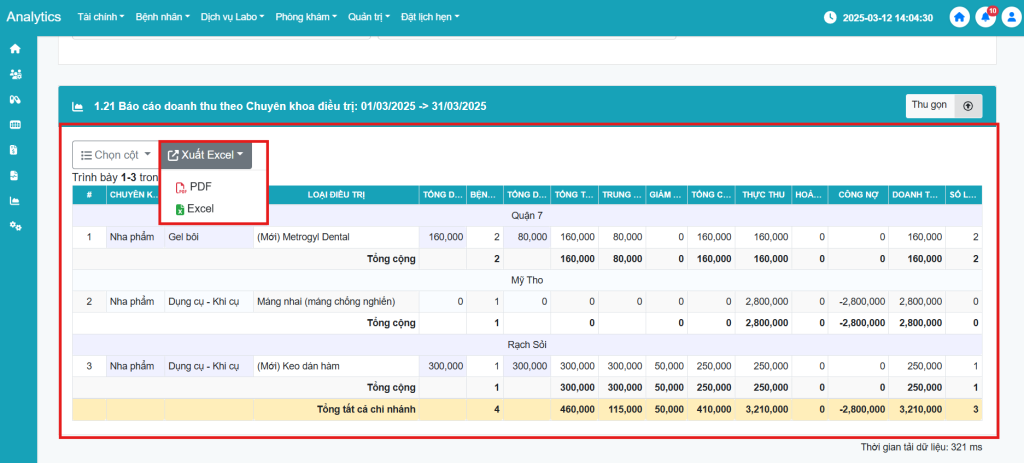Click the Thu gọn button

[x=929, y=105]
